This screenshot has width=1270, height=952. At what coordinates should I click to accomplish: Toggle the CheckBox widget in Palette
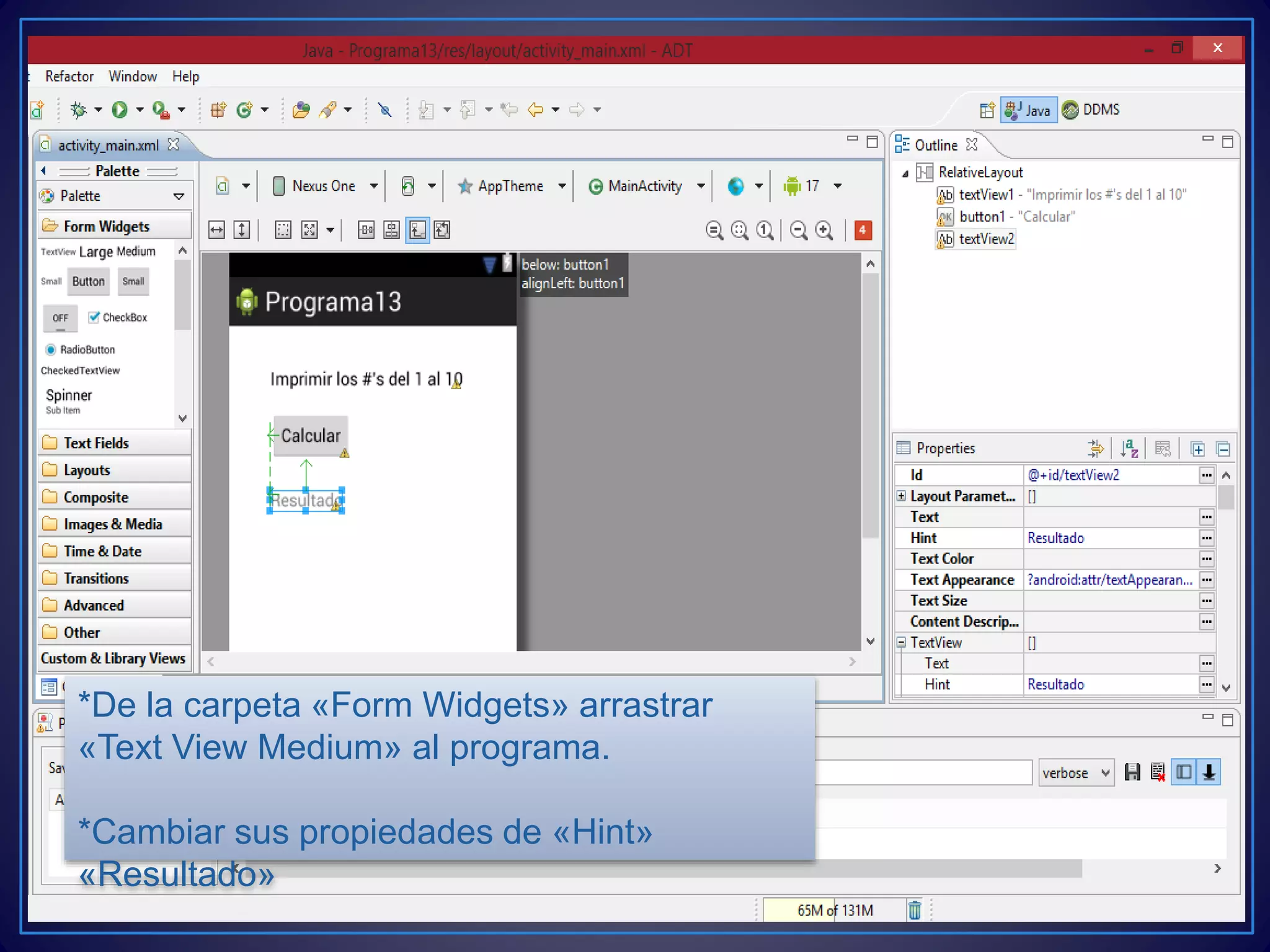point(118,317)
